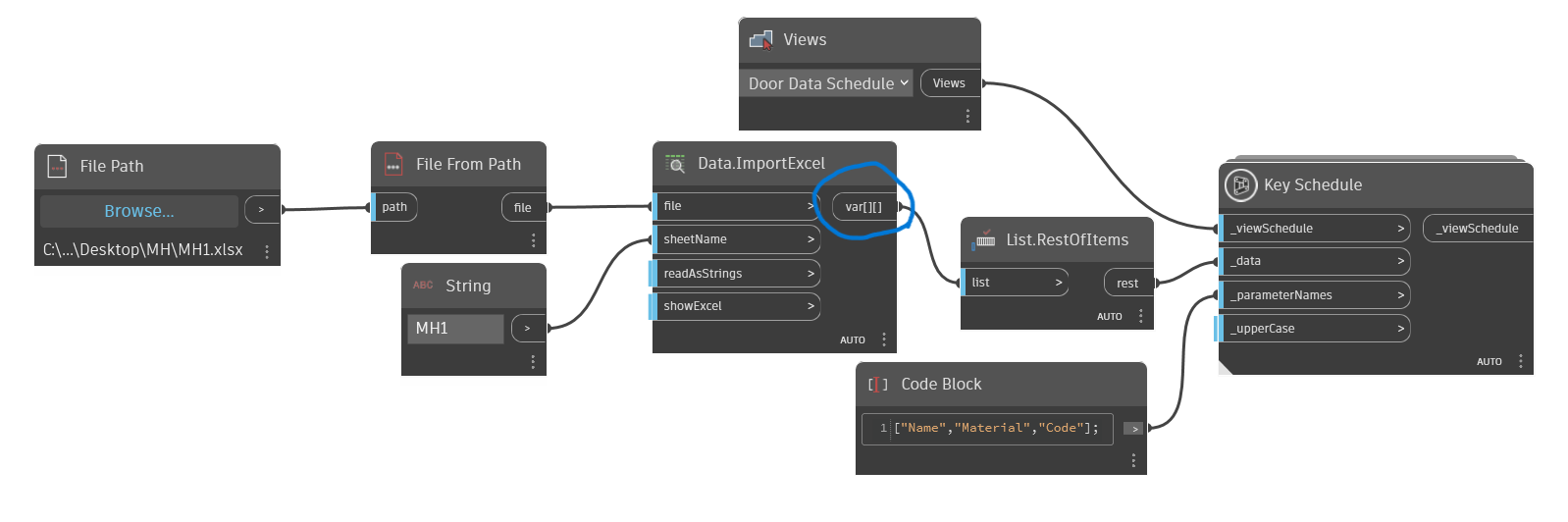Click the Views node icon

click(x=760, y=39)
